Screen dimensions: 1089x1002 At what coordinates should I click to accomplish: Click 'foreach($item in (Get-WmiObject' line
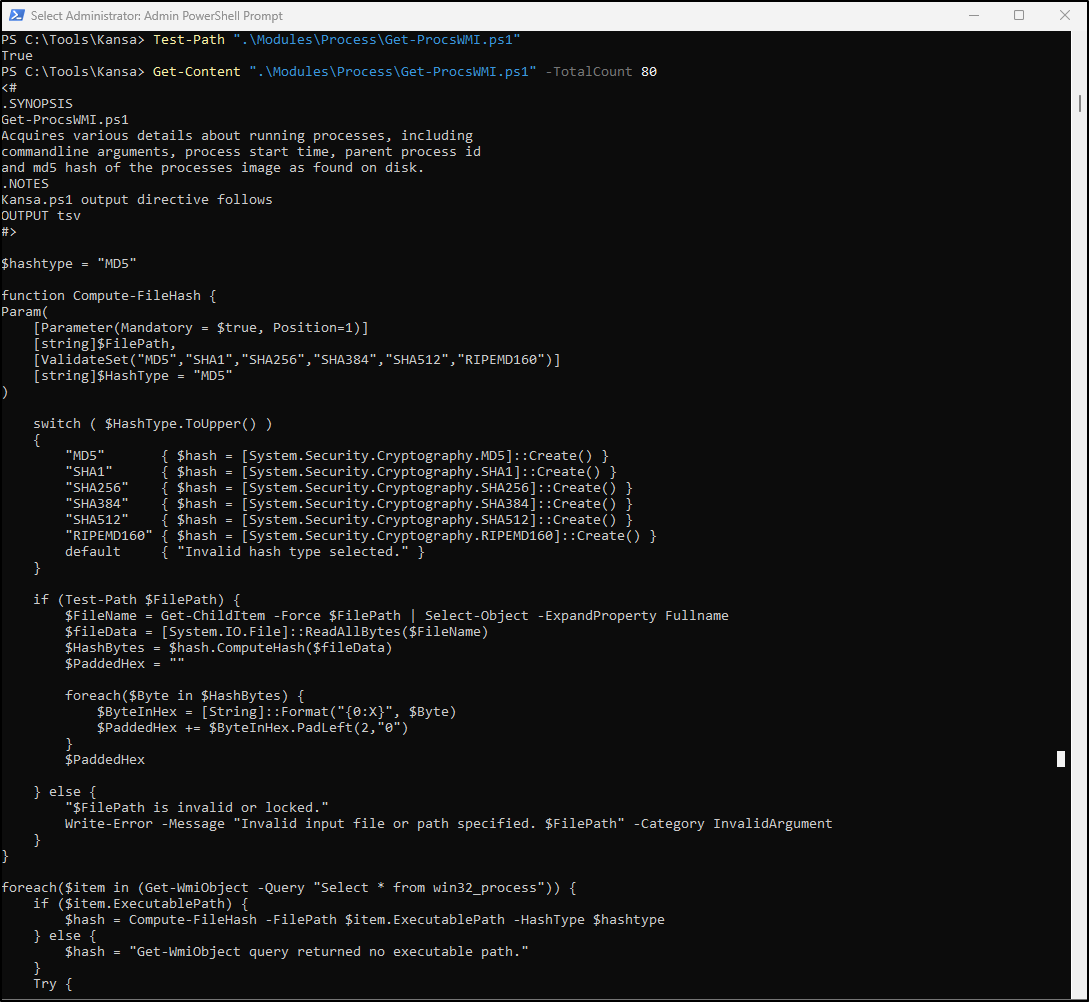[289, 887]
